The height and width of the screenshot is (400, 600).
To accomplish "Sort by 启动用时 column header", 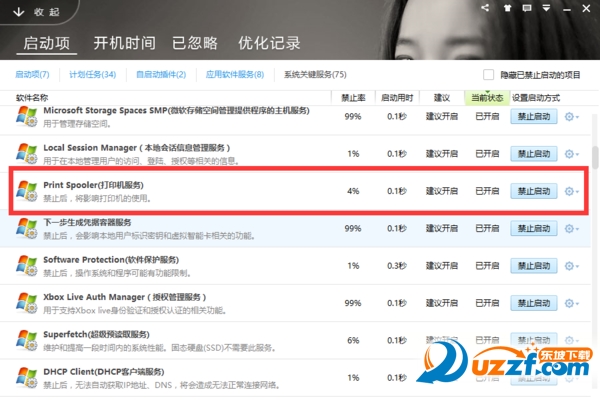I will click(397, 98).
